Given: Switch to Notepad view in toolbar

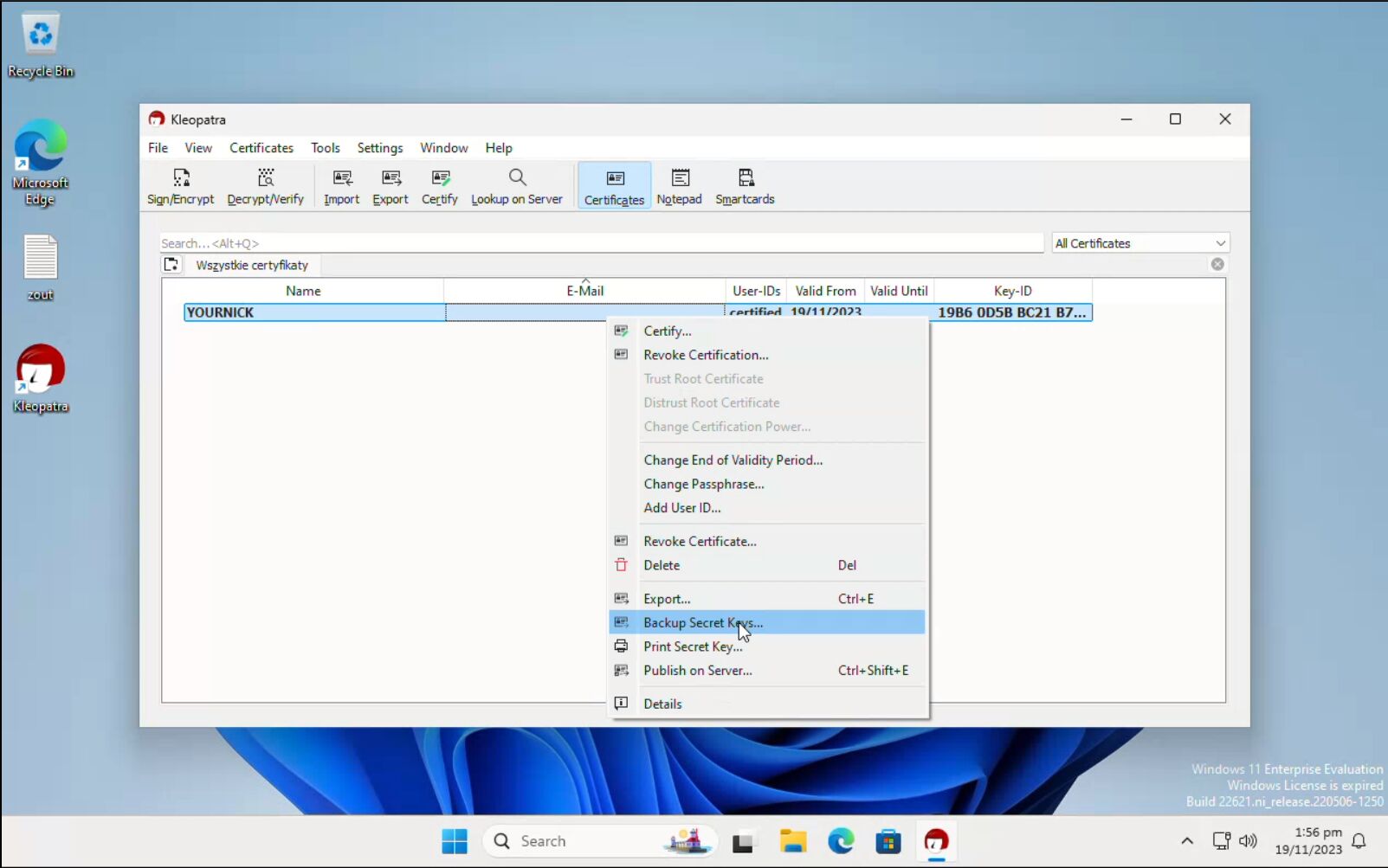Looking at the screenshot, I should (679, 187).
